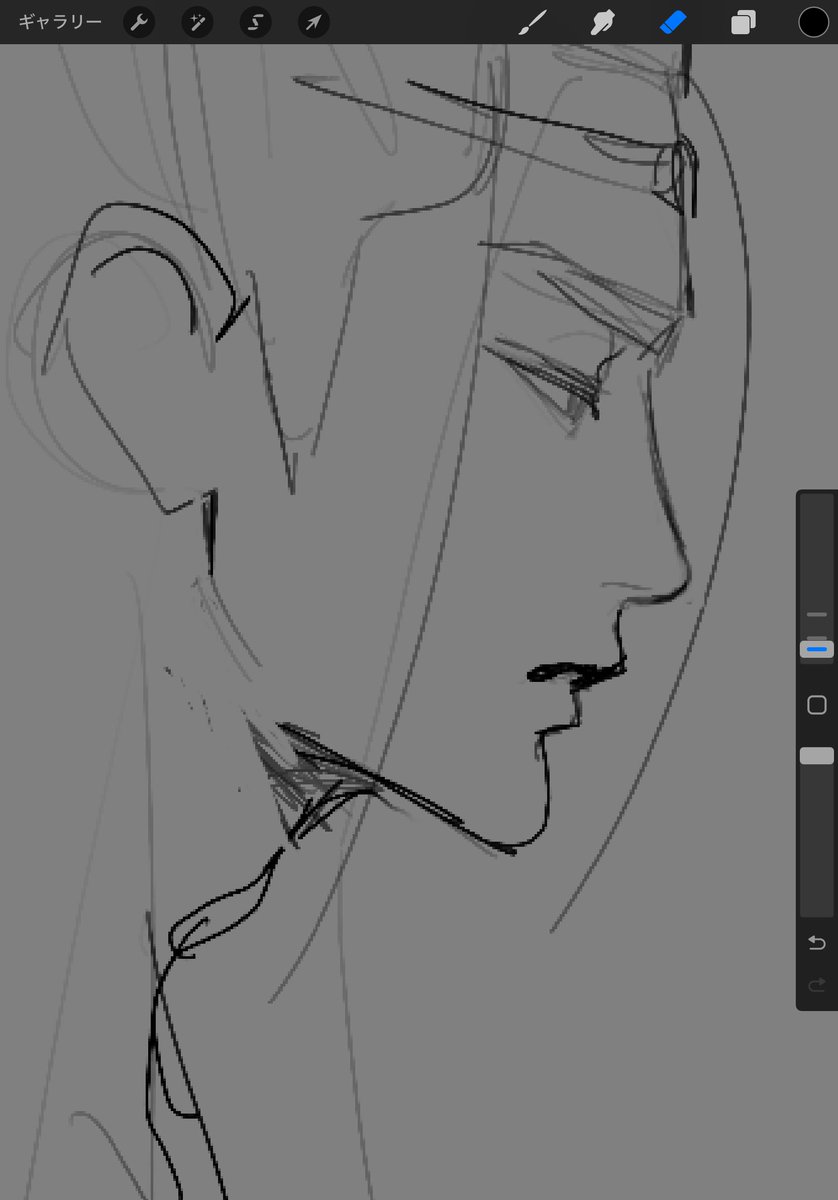The height and width of the screenshot is (1200, 838).
Task: Select the Smudge finger tool
Action: tap(603, 22)
